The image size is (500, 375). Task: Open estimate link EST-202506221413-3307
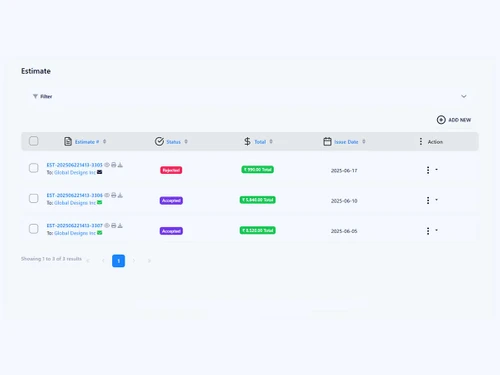click(75, 226)
